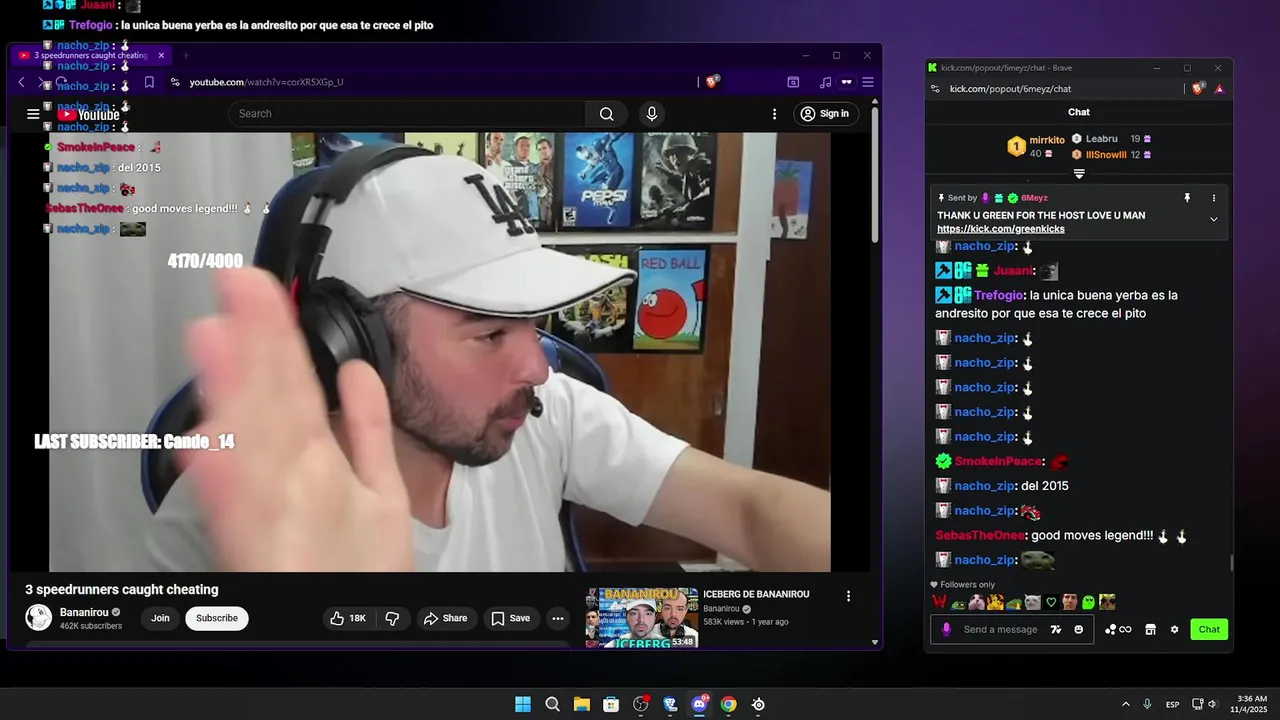Open channel points infinity icon
Image resolution: width=1280 pixels, height=720 pixels.
[1118, 629]
